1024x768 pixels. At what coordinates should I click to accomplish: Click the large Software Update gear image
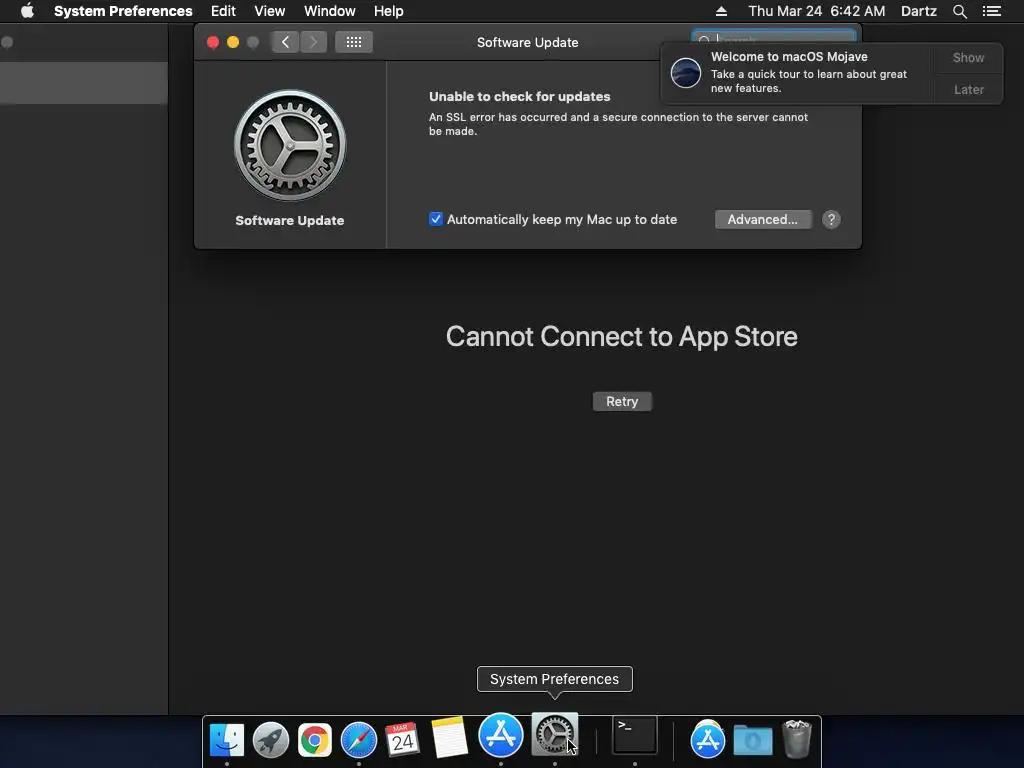click(x=290, y=145)
